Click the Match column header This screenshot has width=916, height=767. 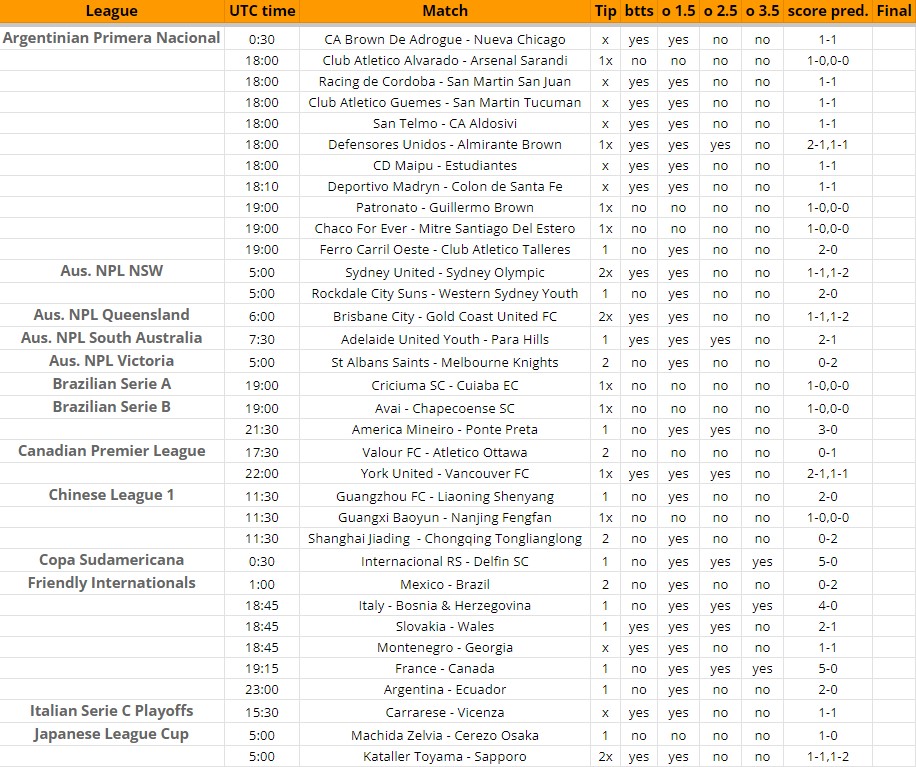click(445, 11)
